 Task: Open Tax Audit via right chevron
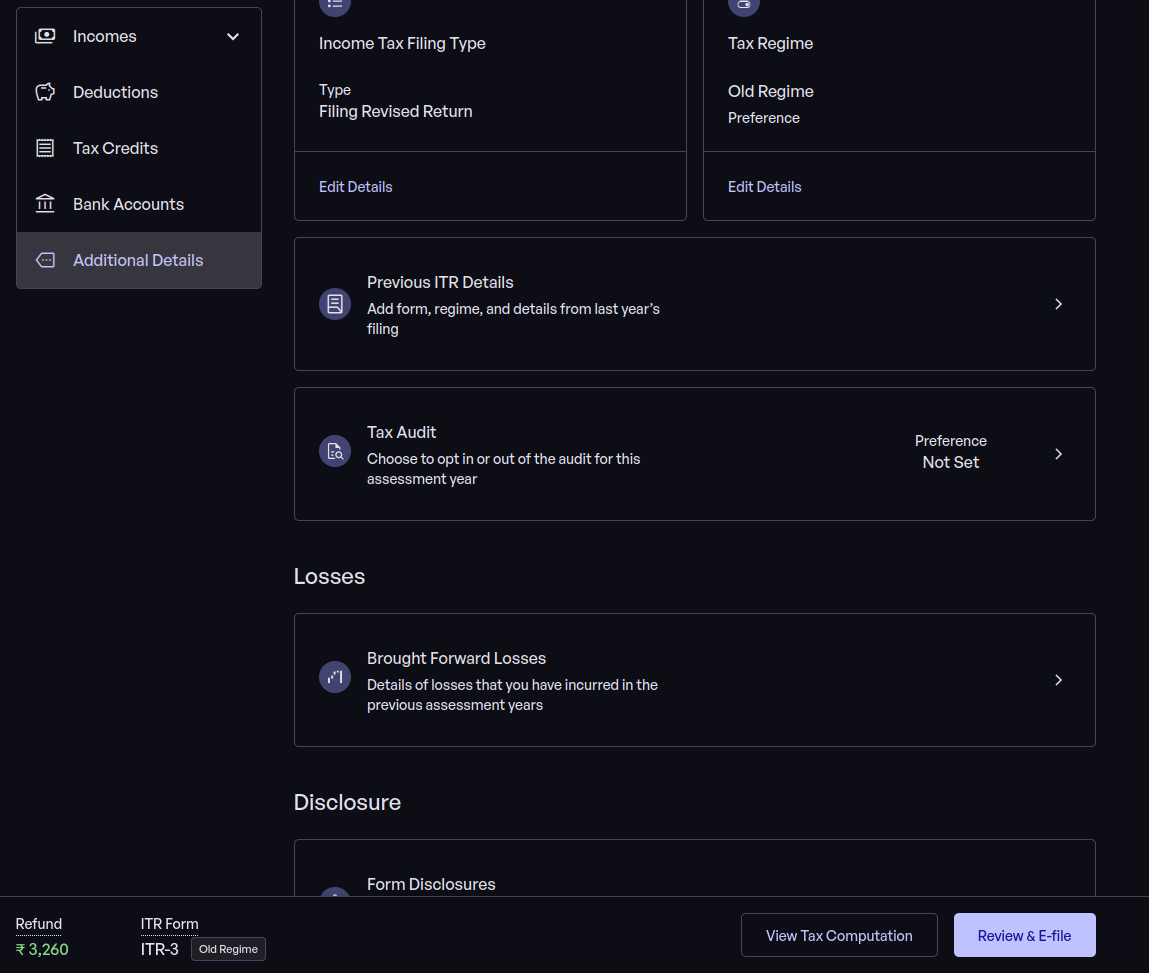tap(1058, 454)
